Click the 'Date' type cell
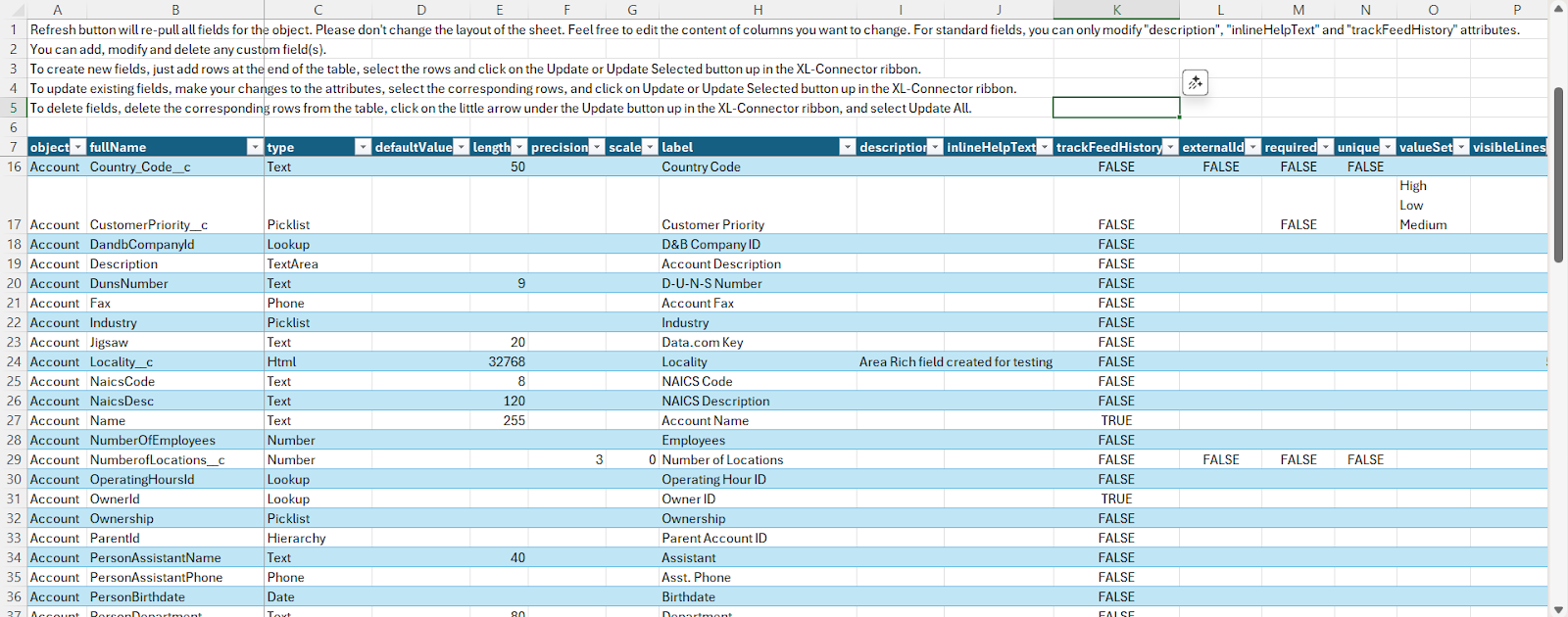This screenshot has height=617, width=1568. 318,596
